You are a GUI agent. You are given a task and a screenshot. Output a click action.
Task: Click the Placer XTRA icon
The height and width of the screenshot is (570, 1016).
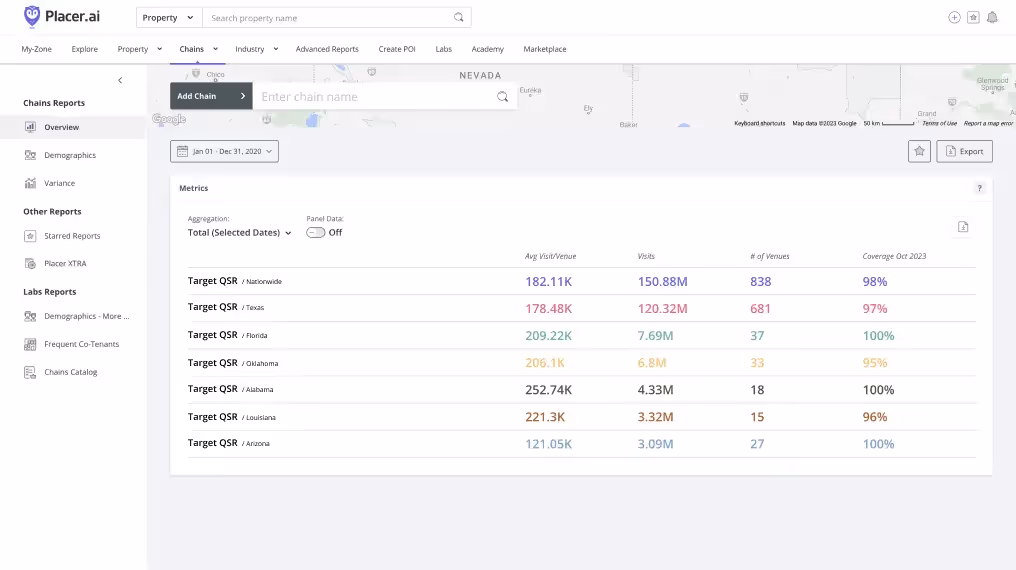click(x=30, y=264)
